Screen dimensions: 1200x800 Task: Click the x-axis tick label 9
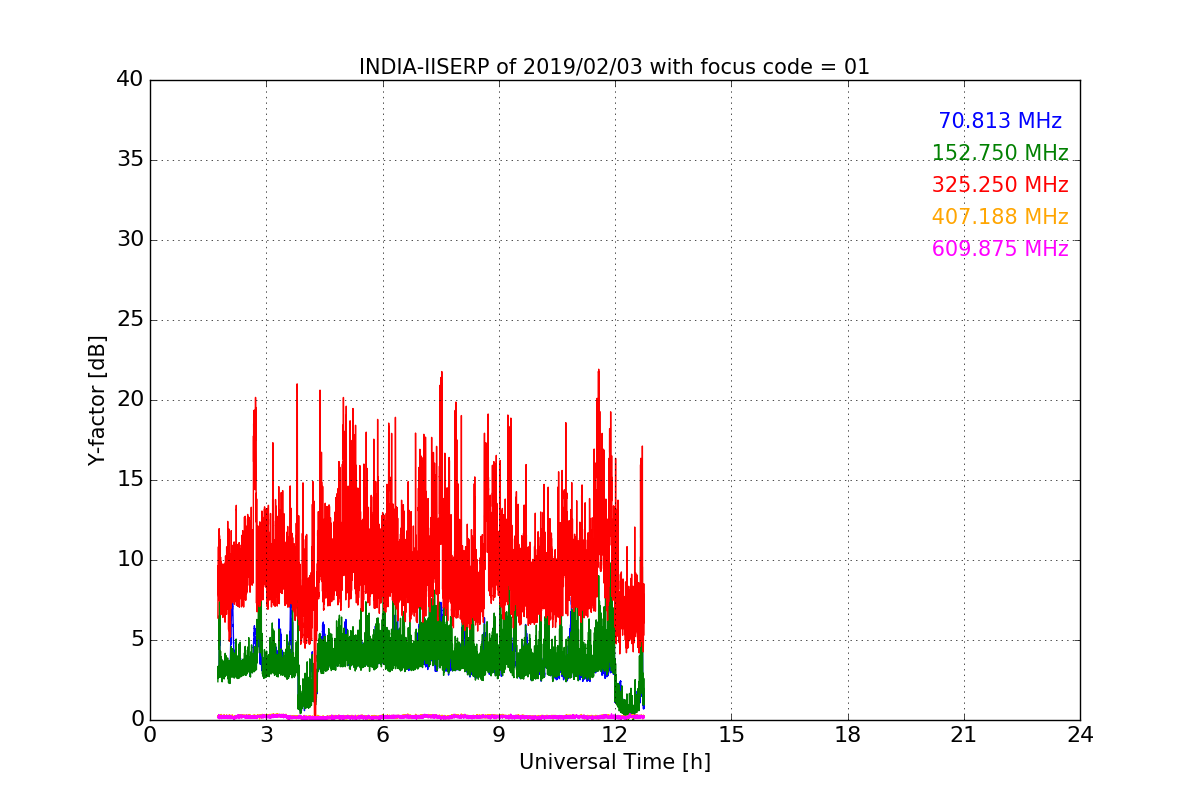click(x=499, y=734)
